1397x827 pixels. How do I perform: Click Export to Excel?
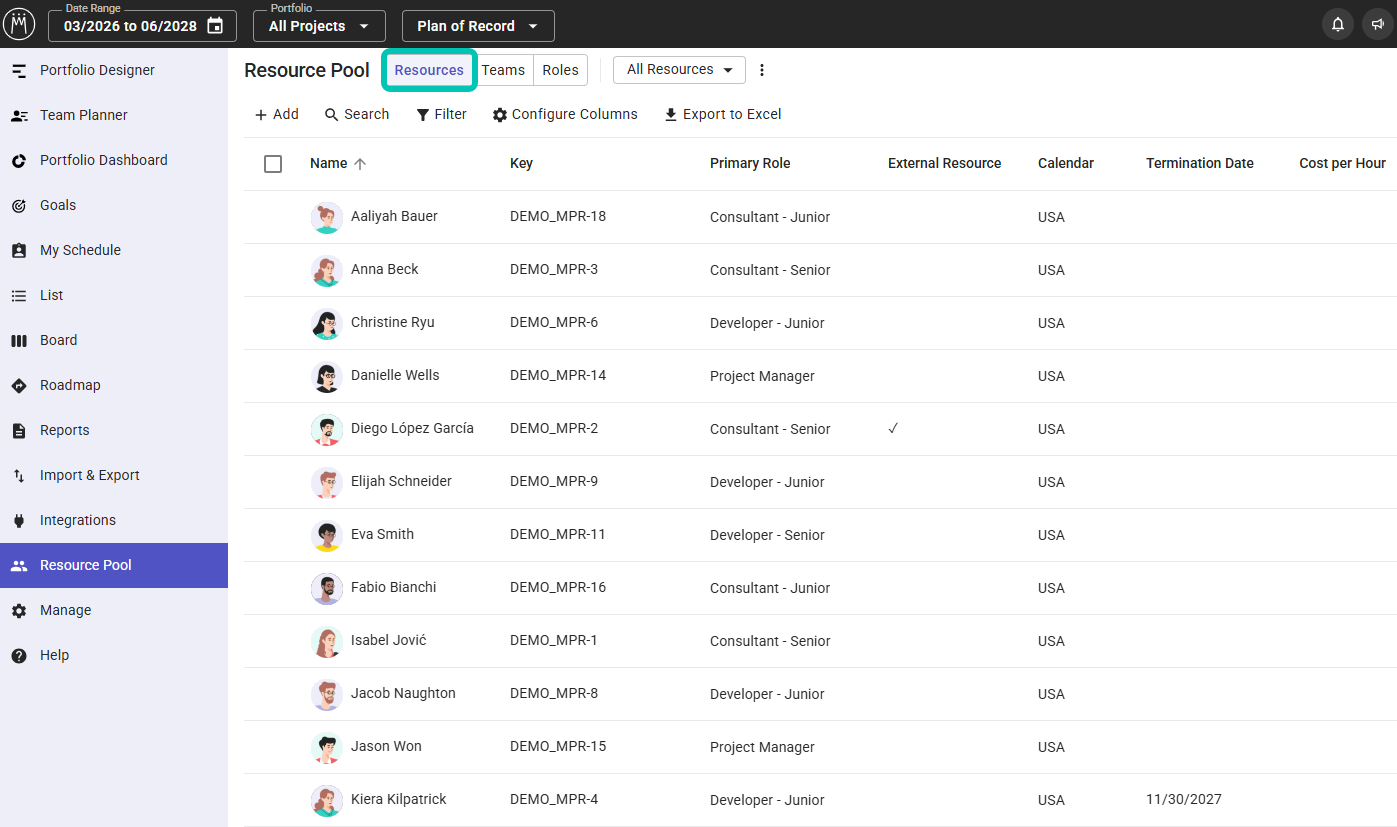pyautogui.click(x=723, y=115)
